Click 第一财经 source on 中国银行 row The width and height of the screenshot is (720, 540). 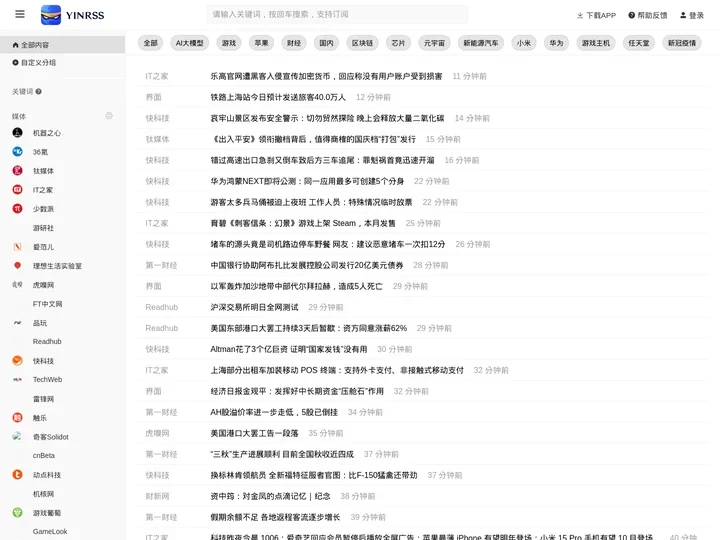[161, 265]
